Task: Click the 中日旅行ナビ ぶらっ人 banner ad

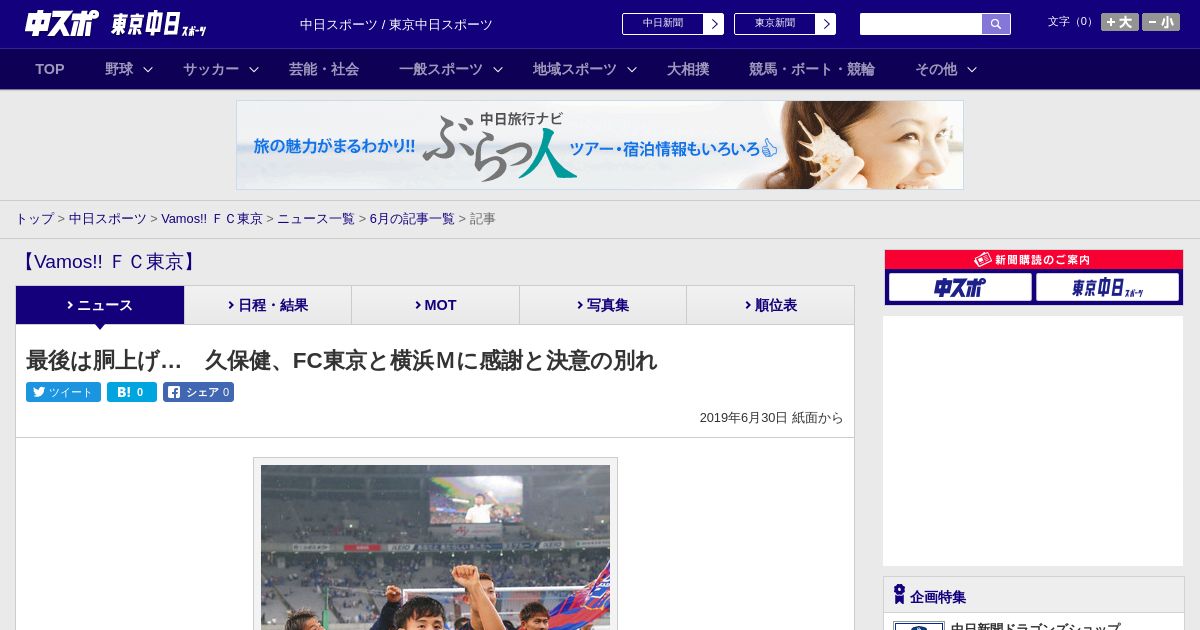Action: [600, 145]
